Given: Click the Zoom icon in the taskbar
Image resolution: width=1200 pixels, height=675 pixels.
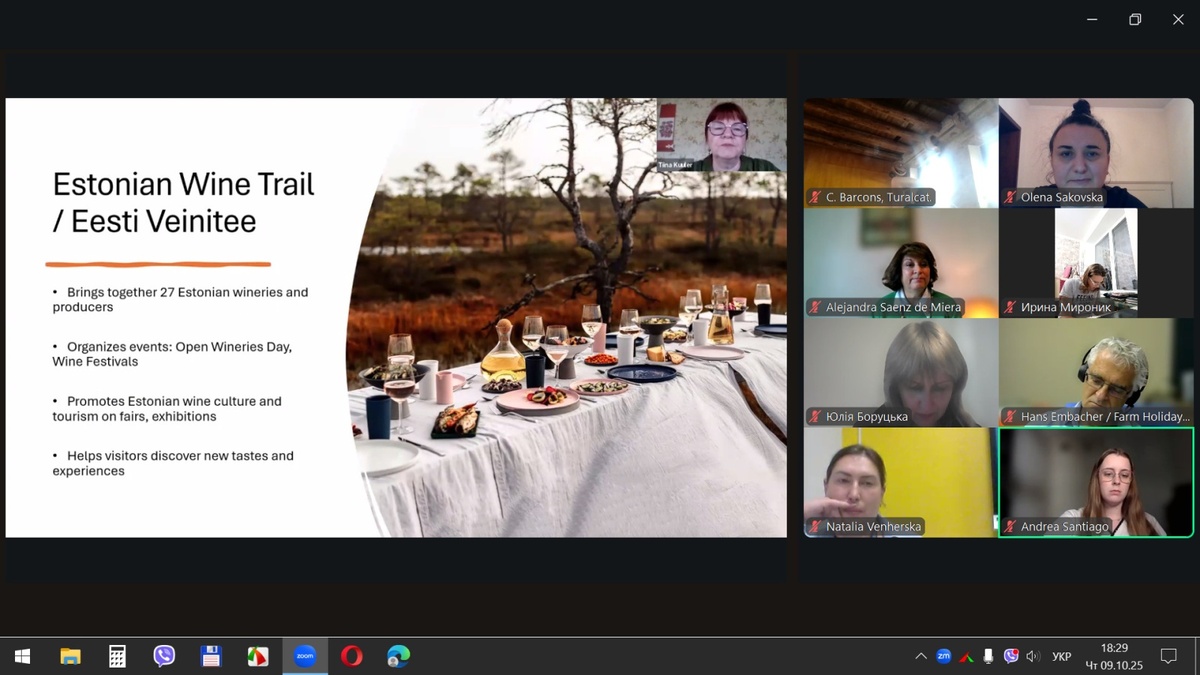Looking at the screenshot, I should tap(304, 656).
